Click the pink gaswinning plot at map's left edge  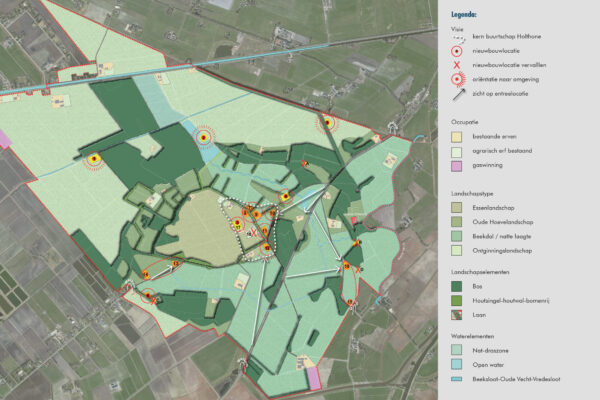click(5, 139)
